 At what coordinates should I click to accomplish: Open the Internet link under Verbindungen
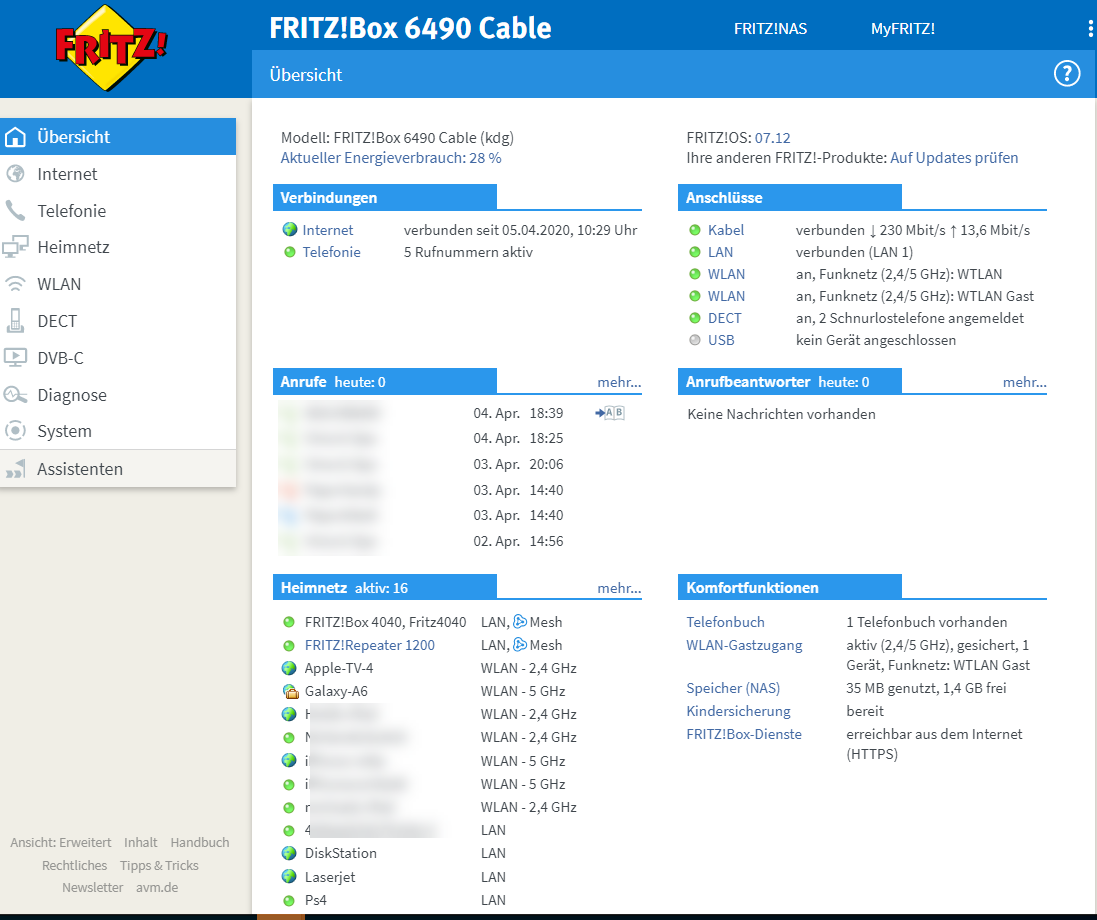coord(327,229)
